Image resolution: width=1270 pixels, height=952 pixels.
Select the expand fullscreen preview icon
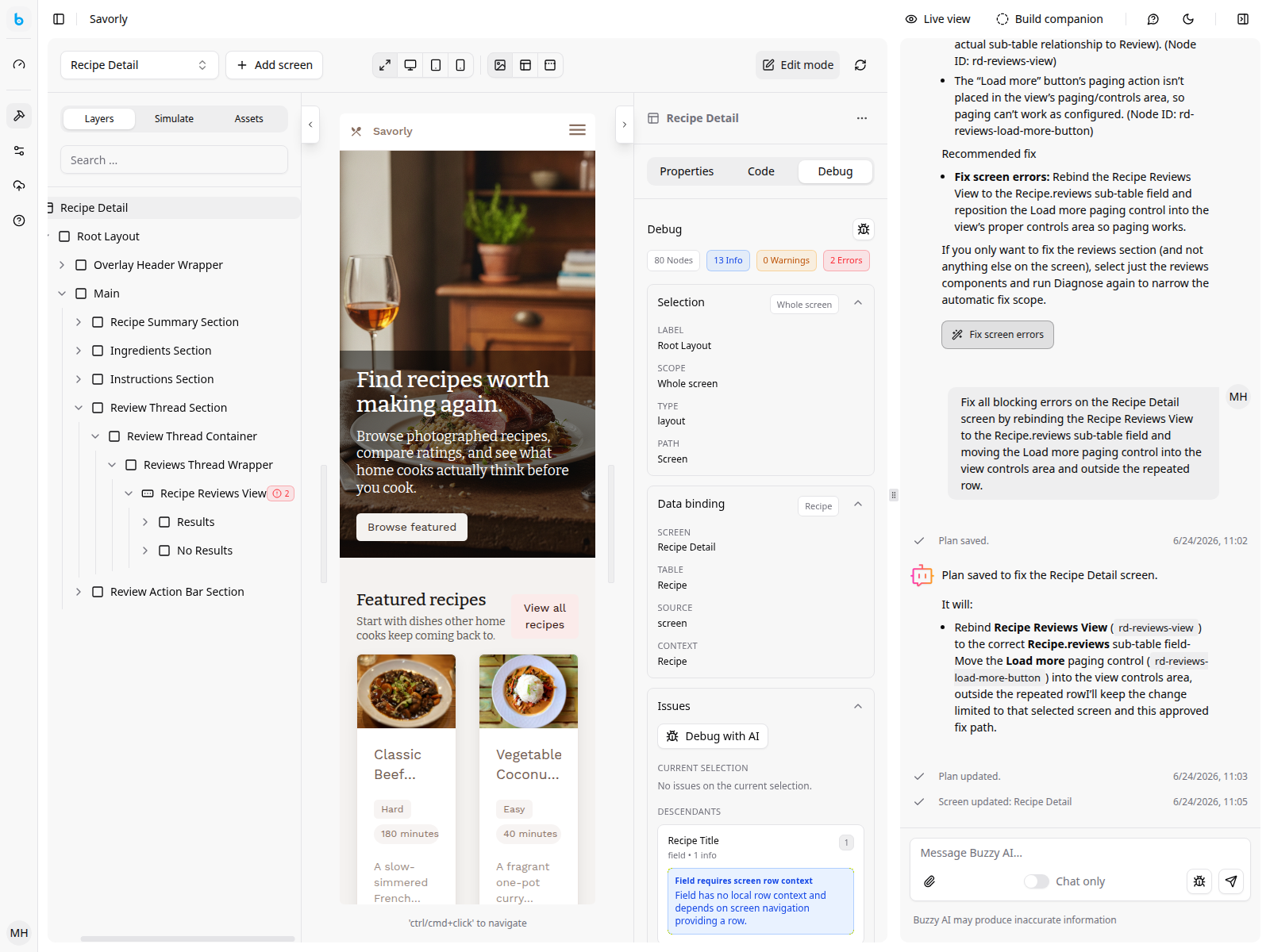[385, 65]
